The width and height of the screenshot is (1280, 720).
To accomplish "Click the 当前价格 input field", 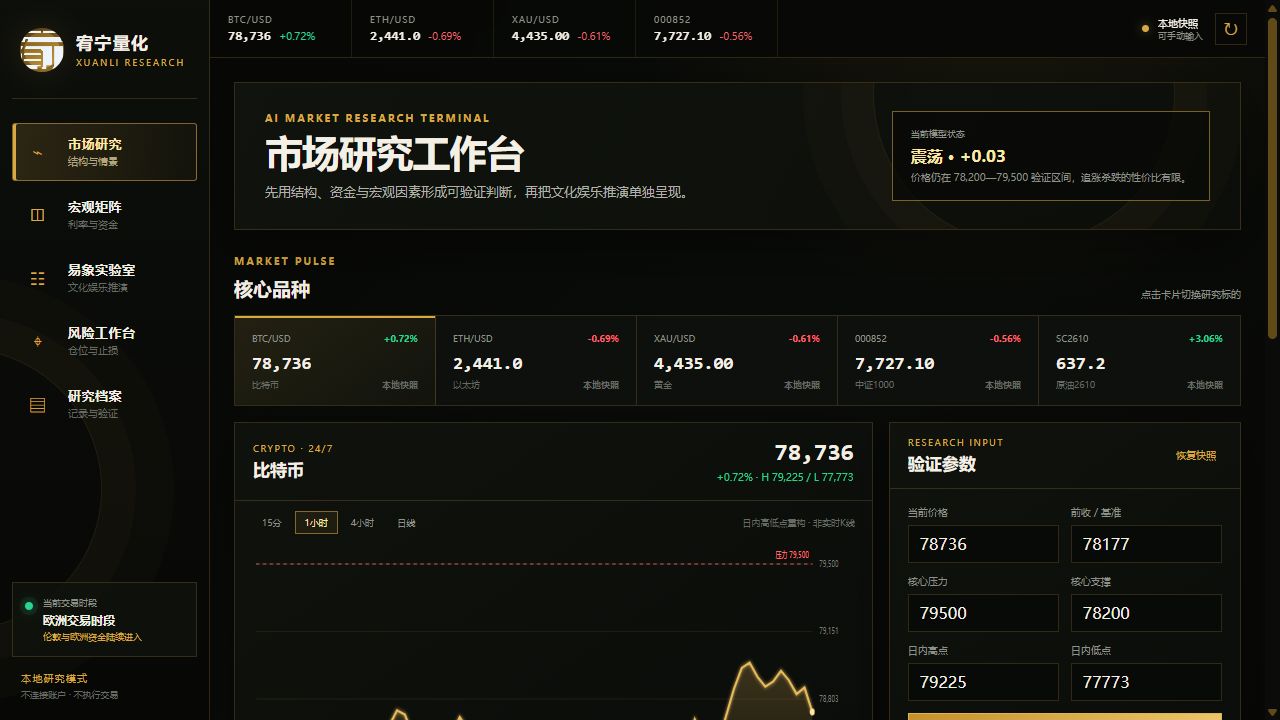I will [x=983, y=544].
